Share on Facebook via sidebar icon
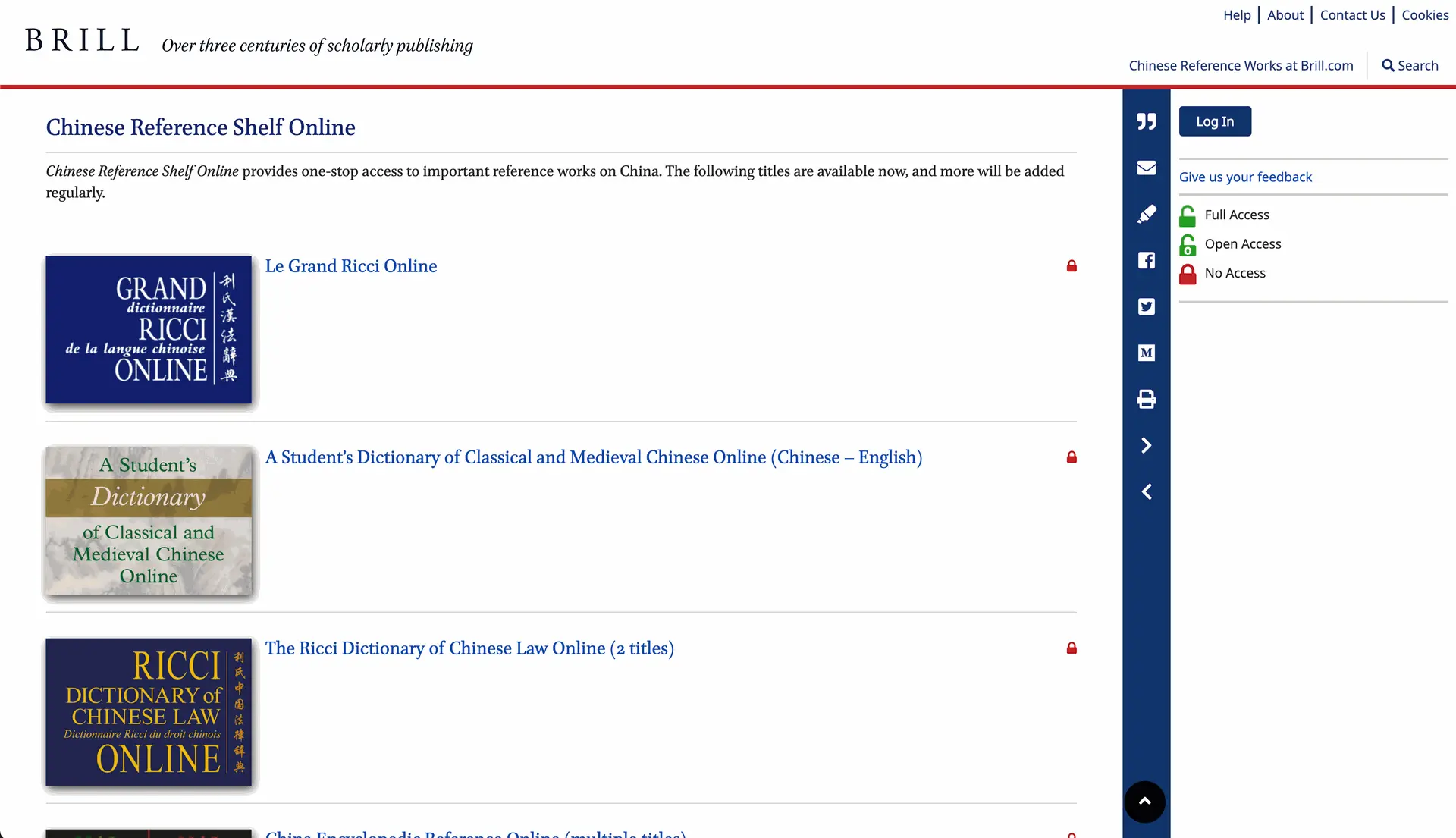 click(x=1146, y=260)
